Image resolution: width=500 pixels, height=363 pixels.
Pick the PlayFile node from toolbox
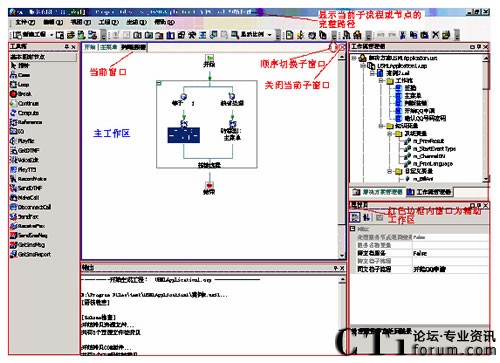click(22, 141)
